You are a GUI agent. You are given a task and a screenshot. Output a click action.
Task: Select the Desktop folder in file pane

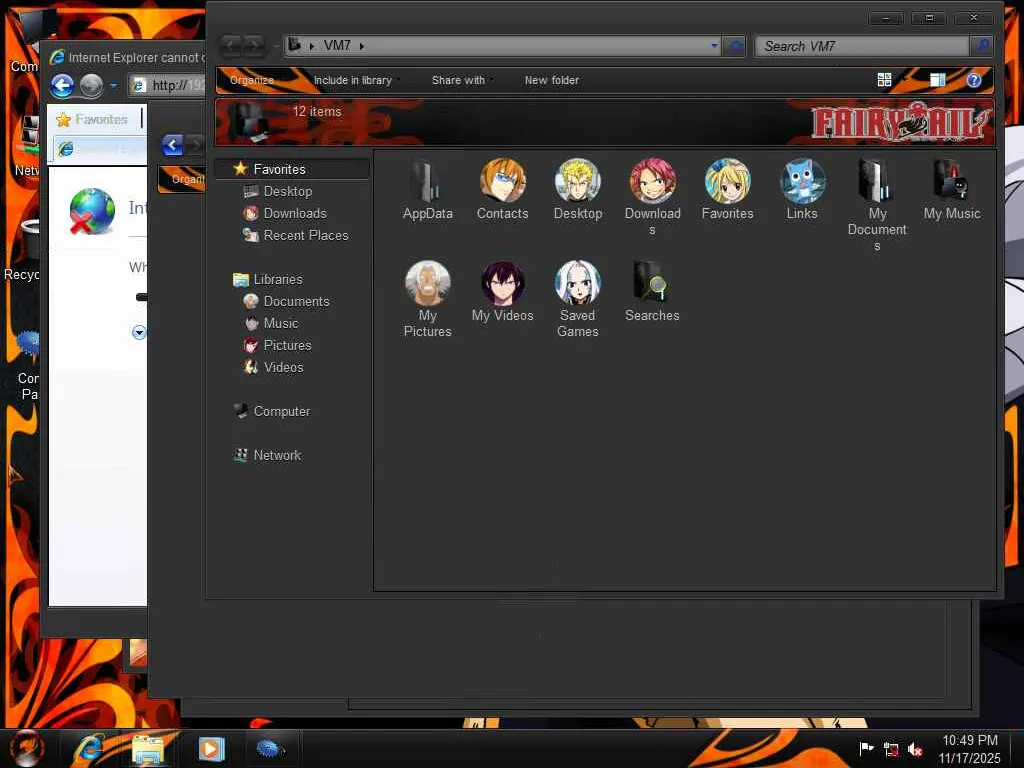577,189
